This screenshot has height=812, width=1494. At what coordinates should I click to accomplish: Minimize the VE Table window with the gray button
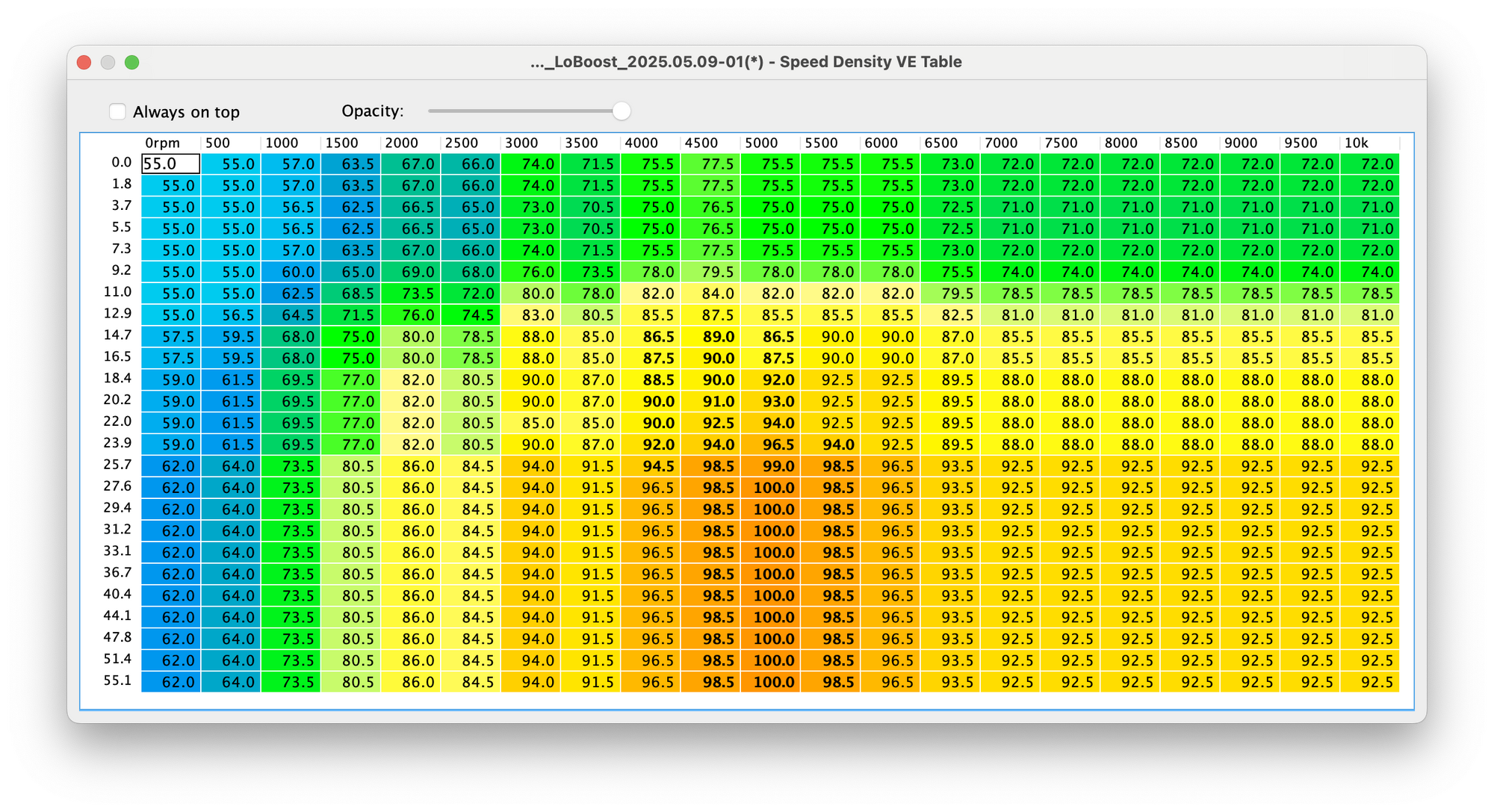click(x=108, y=62)
